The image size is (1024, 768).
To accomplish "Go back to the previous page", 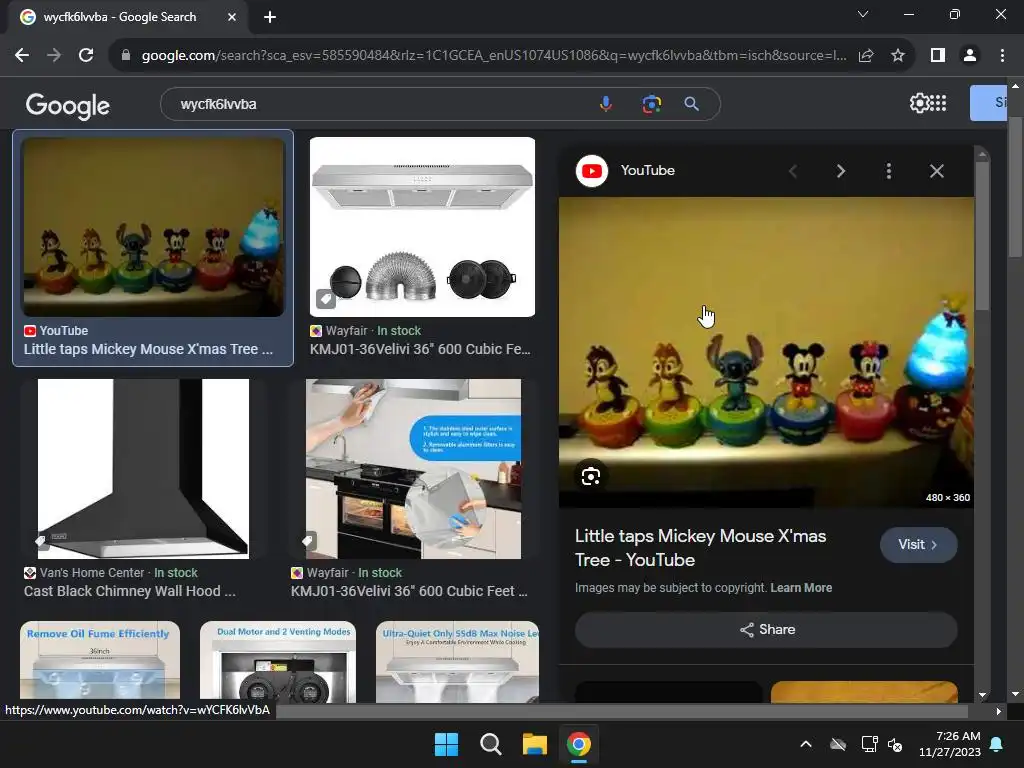I will (22, 56).
